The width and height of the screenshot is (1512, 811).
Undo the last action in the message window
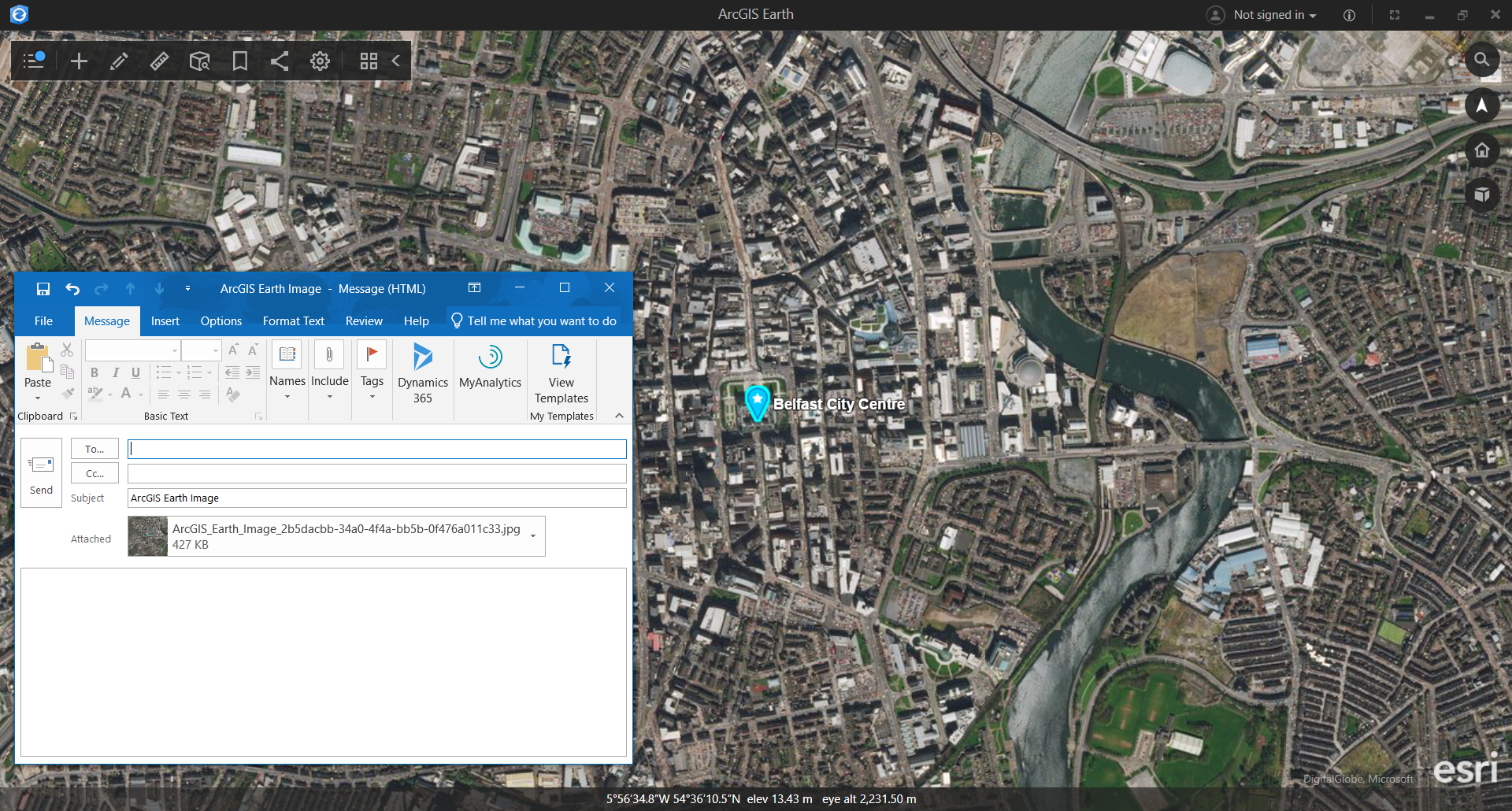point(72,289)
